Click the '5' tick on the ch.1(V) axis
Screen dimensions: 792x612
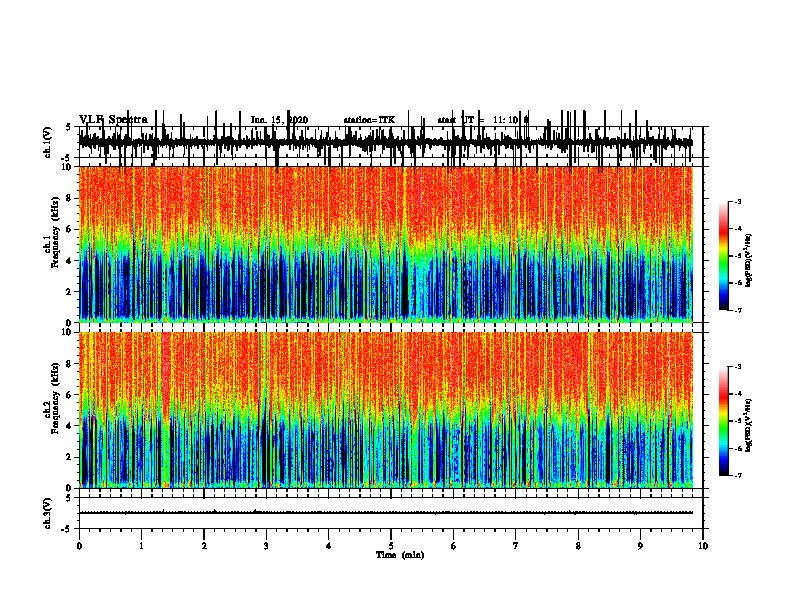(x=68, y=127)
